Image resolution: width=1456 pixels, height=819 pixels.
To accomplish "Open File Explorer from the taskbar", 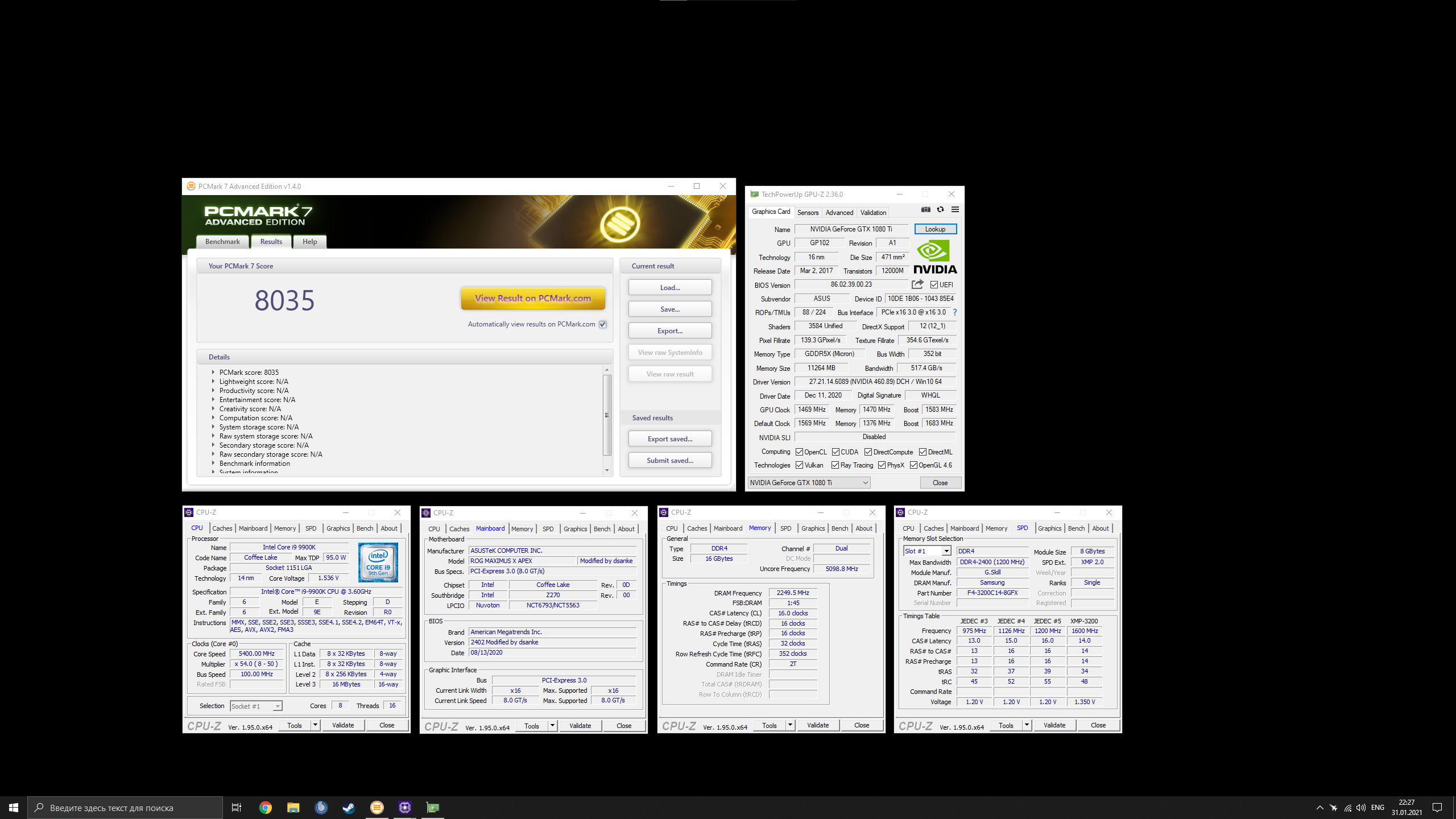I will coord(293,808).
